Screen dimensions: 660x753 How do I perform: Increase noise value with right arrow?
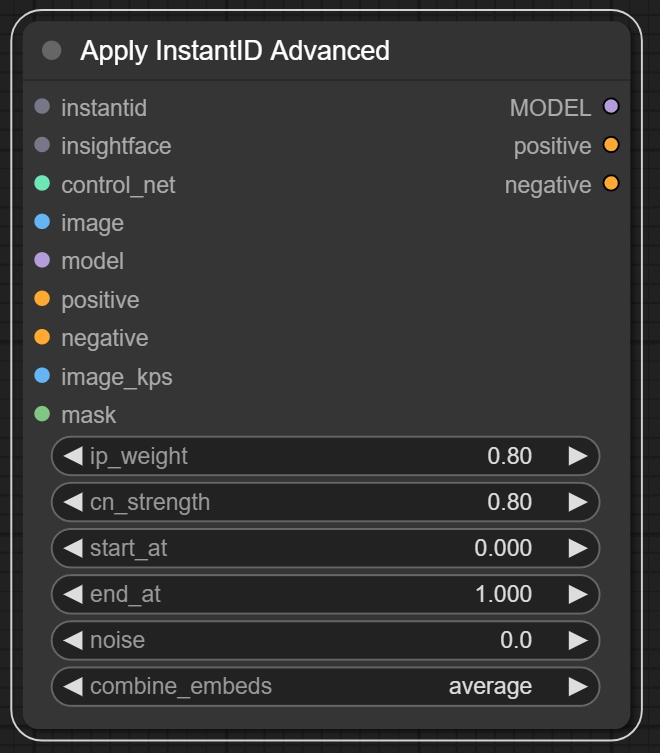[577, 640]
